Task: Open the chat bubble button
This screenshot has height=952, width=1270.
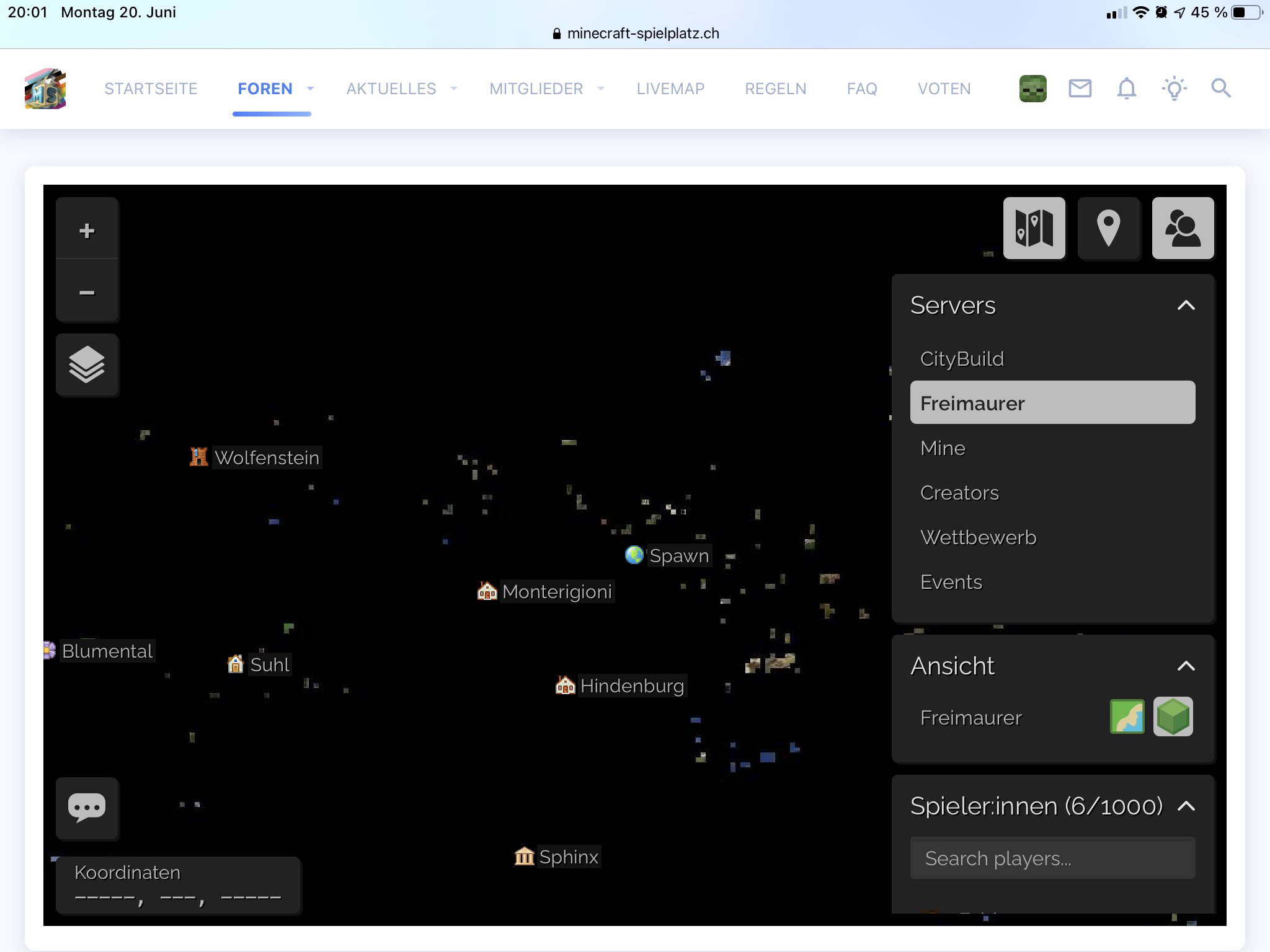Action: tap(87, 808)
